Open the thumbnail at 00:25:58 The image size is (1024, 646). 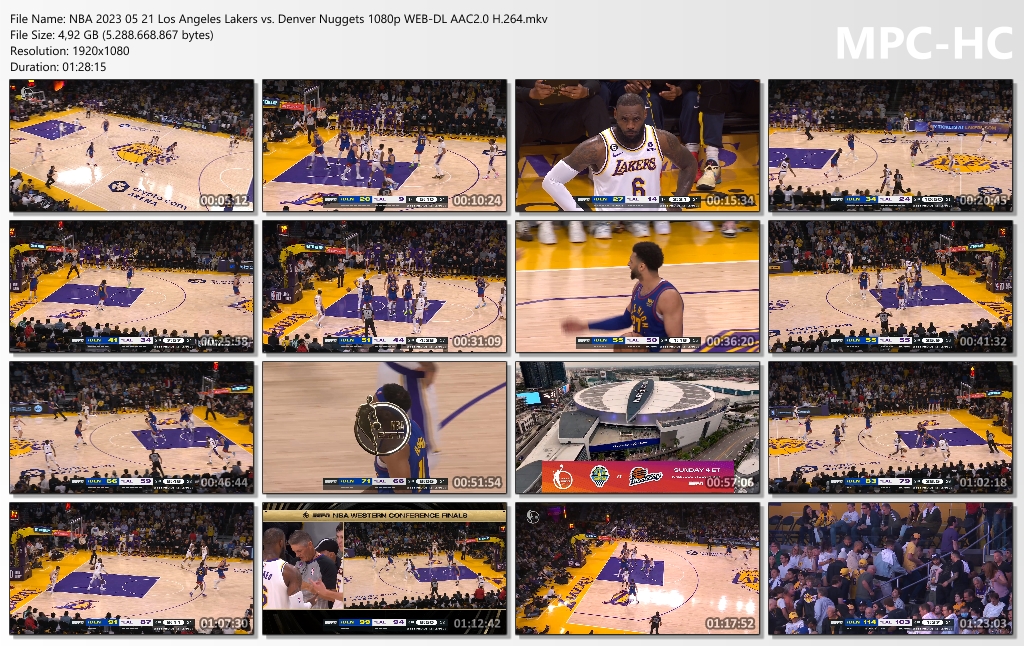coord(131,286)
